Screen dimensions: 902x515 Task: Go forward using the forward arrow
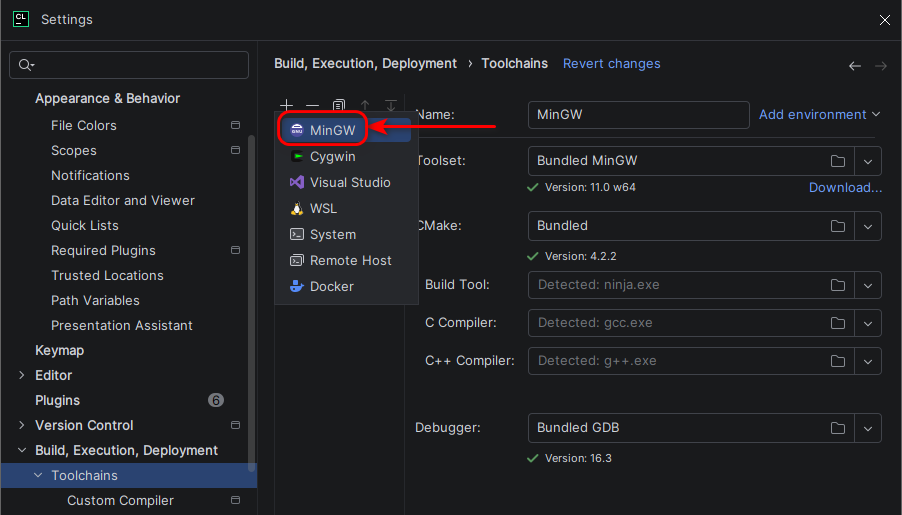[881, 66]
